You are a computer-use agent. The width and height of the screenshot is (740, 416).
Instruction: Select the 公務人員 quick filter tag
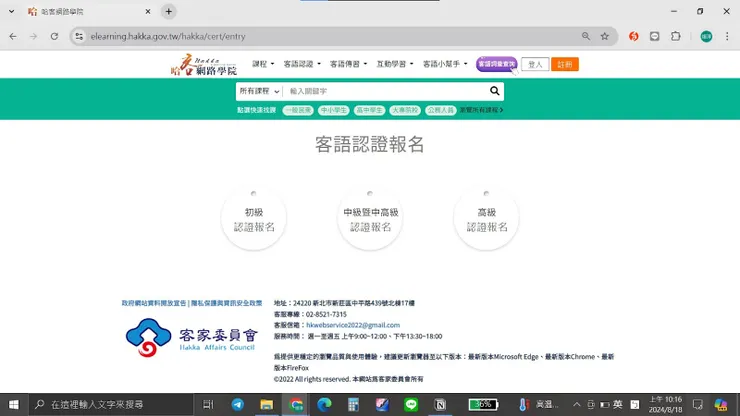[x=440, y=110]
